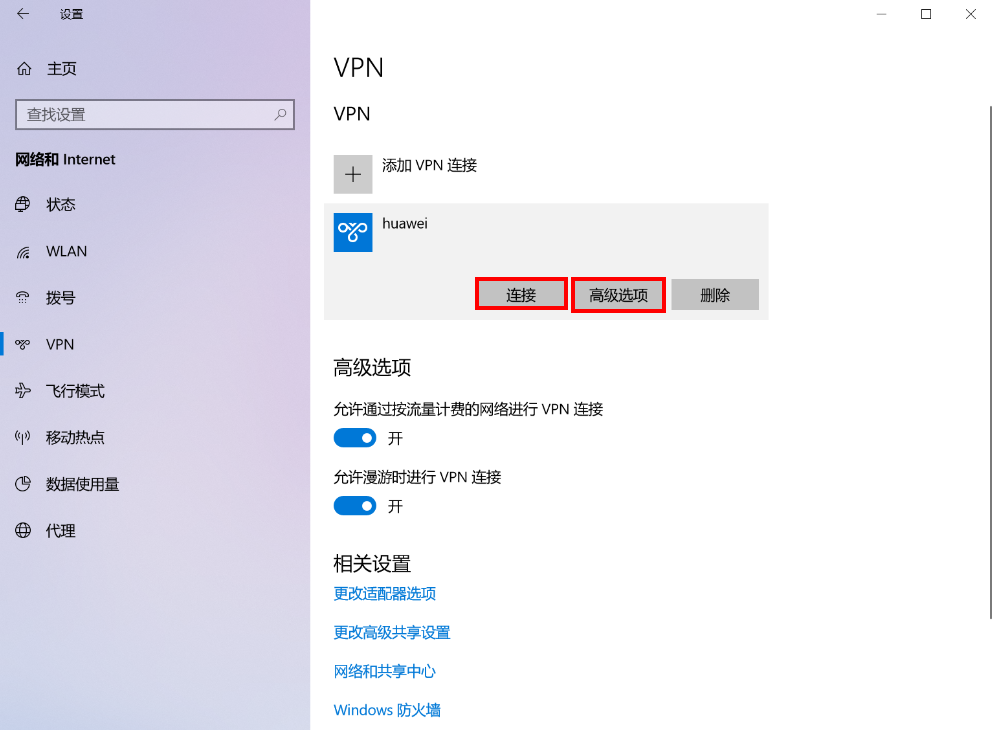Open the Windows 防火墙 link

click(387, 710)
